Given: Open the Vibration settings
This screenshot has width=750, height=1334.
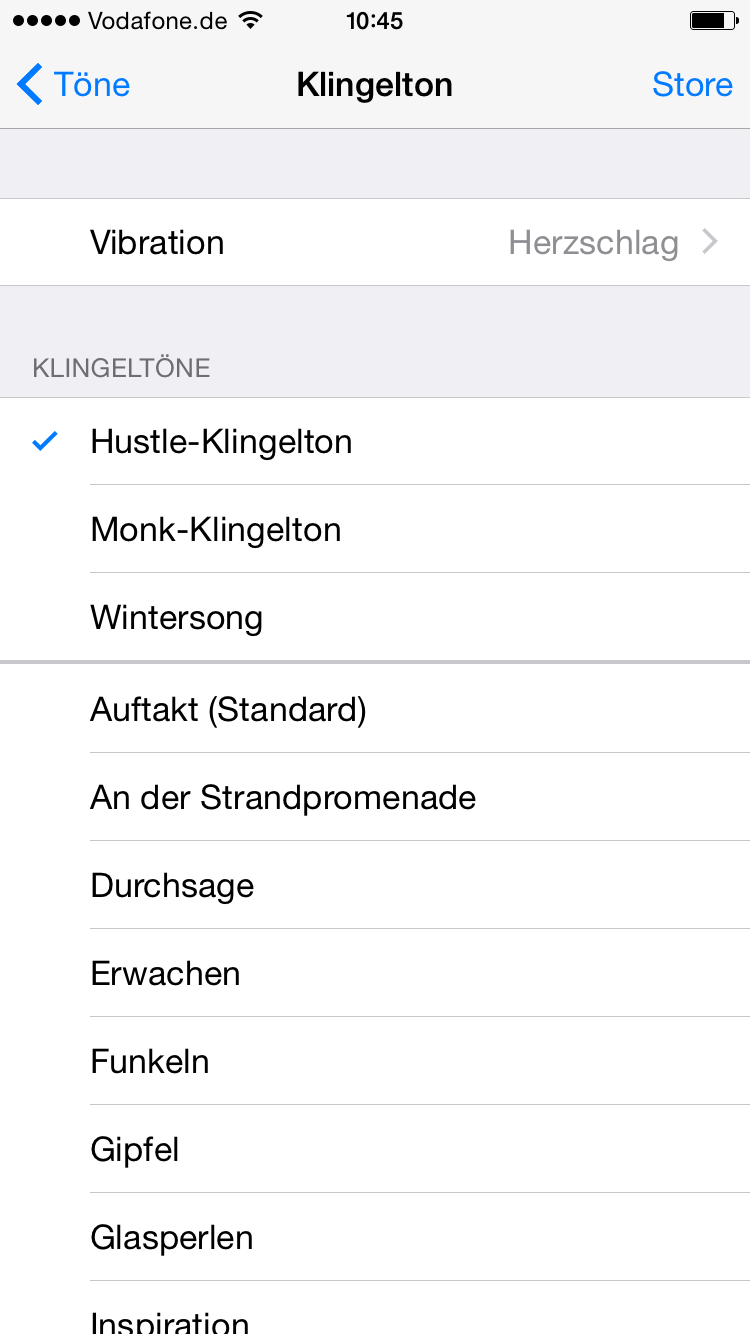Looking at the screenshot, I should pos(375,241).
